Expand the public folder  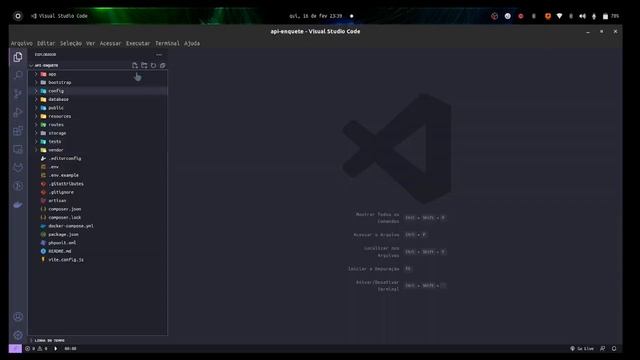tap(98, 108)
